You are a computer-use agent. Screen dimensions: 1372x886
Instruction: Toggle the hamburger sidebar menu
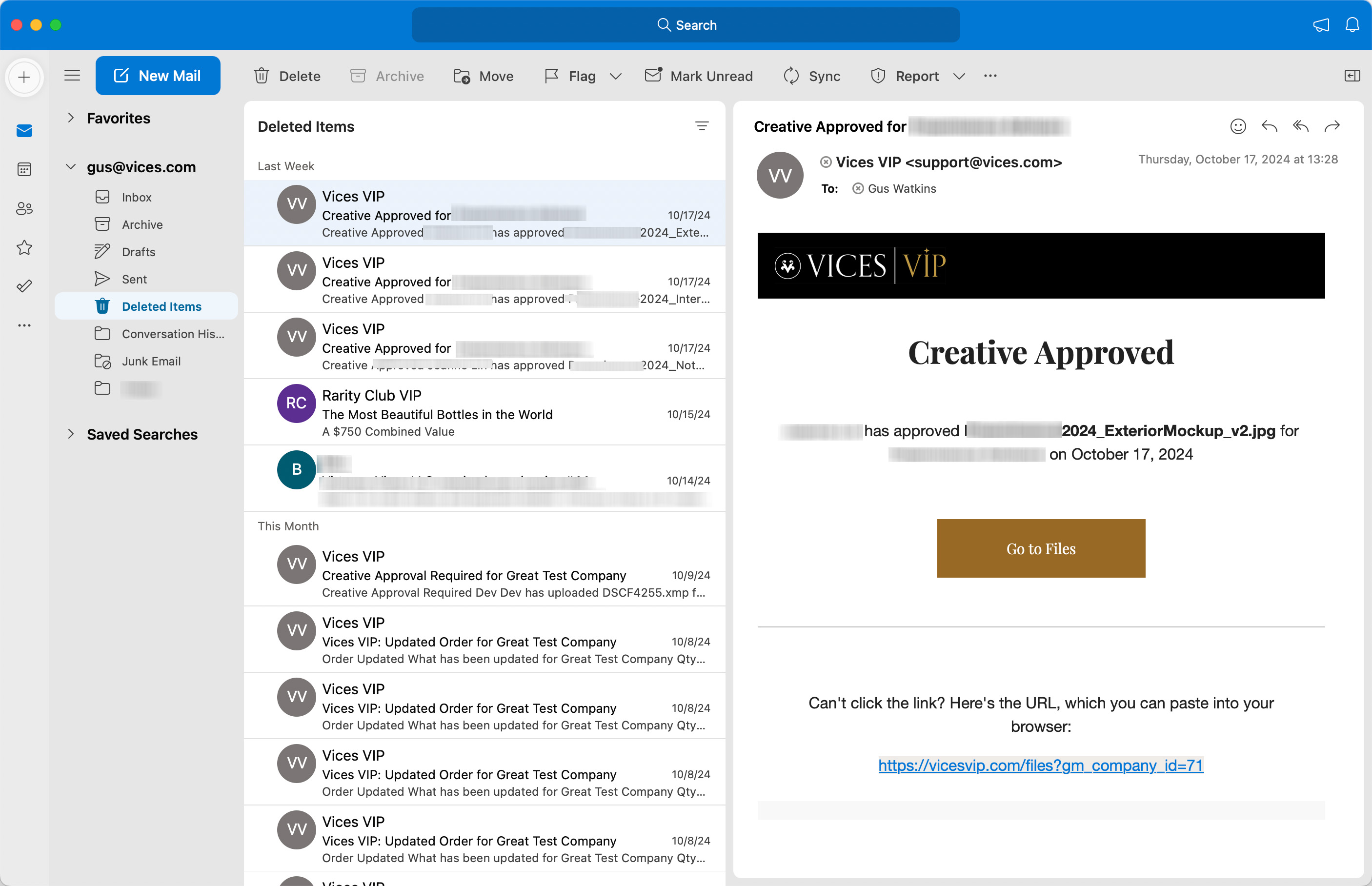(x=72, y=75)
